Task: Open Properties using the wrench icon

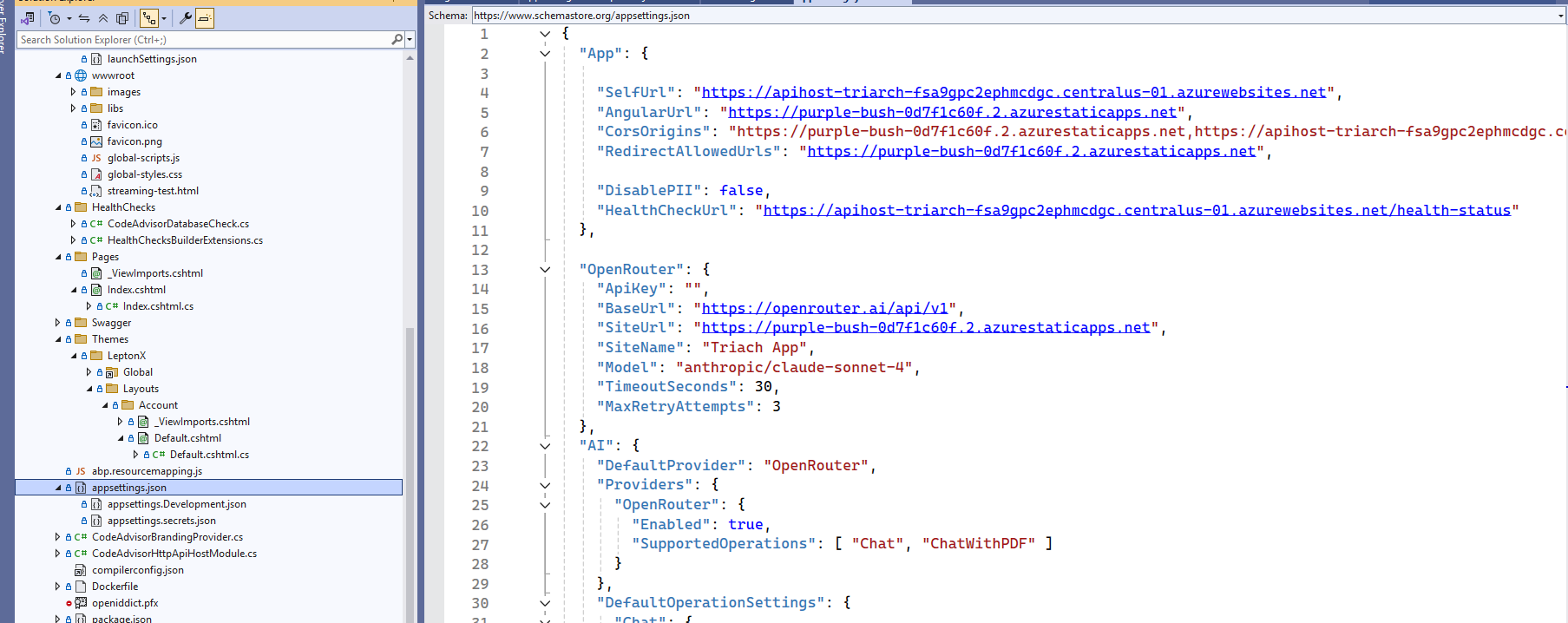Action: click(185, 18)
